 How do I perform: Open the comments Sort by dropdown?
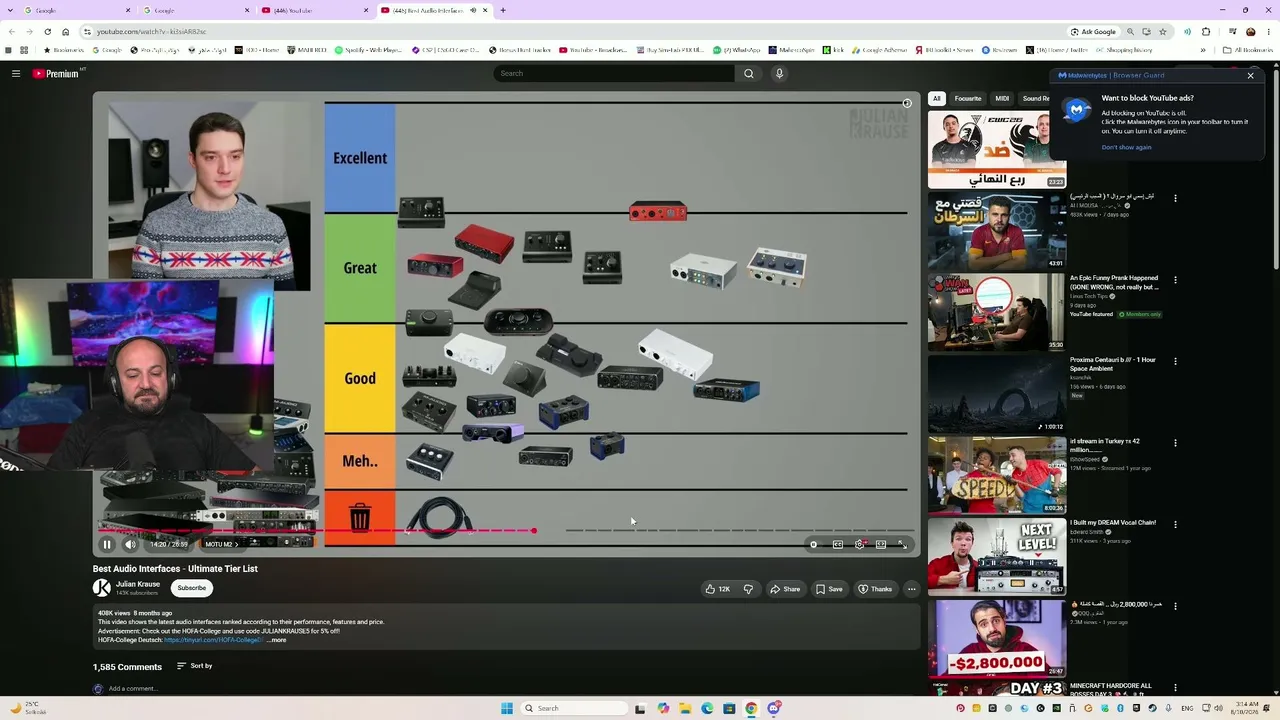click(195, 666)
